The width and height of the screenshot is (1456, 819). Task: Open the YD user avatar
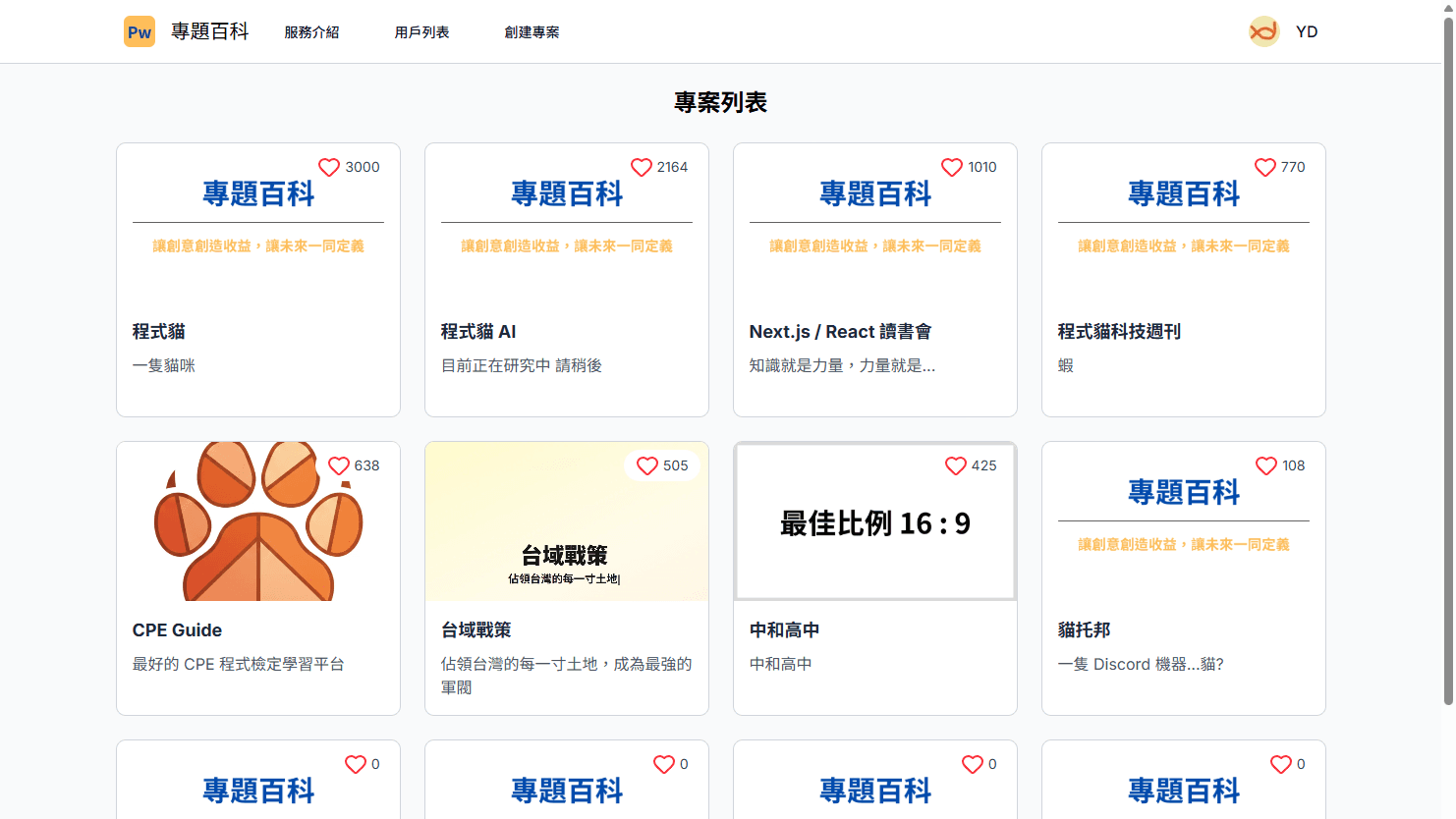tap(1263, 31)
